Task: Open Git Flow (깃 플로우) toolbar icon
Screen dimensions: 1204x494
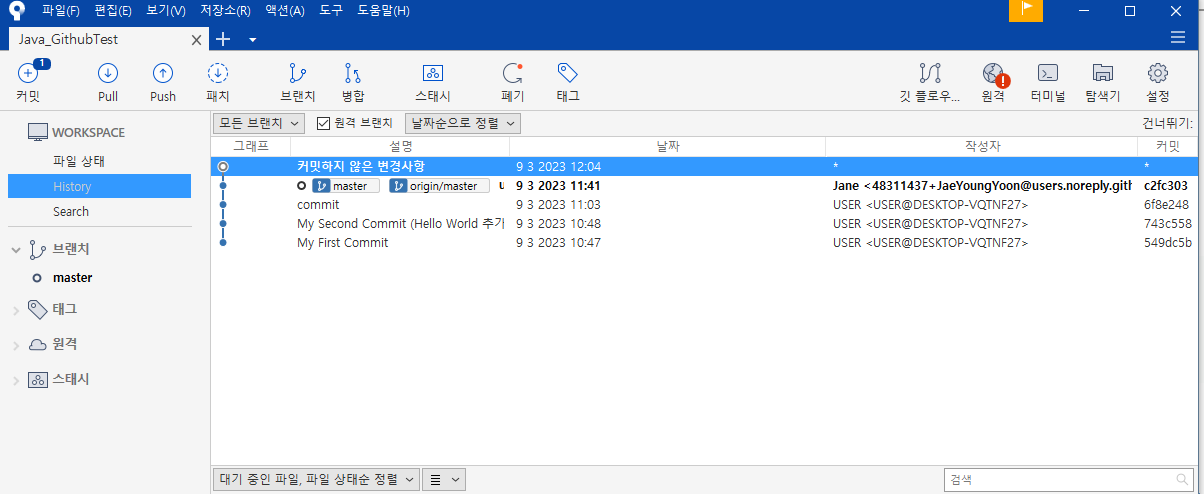Action: pyautogui.click(x=929, y=81)
